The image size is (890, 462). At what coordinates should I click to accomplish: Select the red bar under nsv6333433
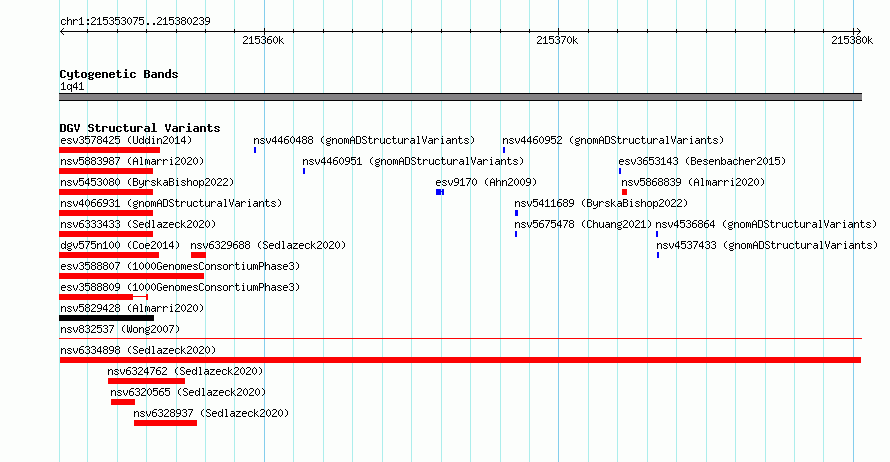point(106,234)
